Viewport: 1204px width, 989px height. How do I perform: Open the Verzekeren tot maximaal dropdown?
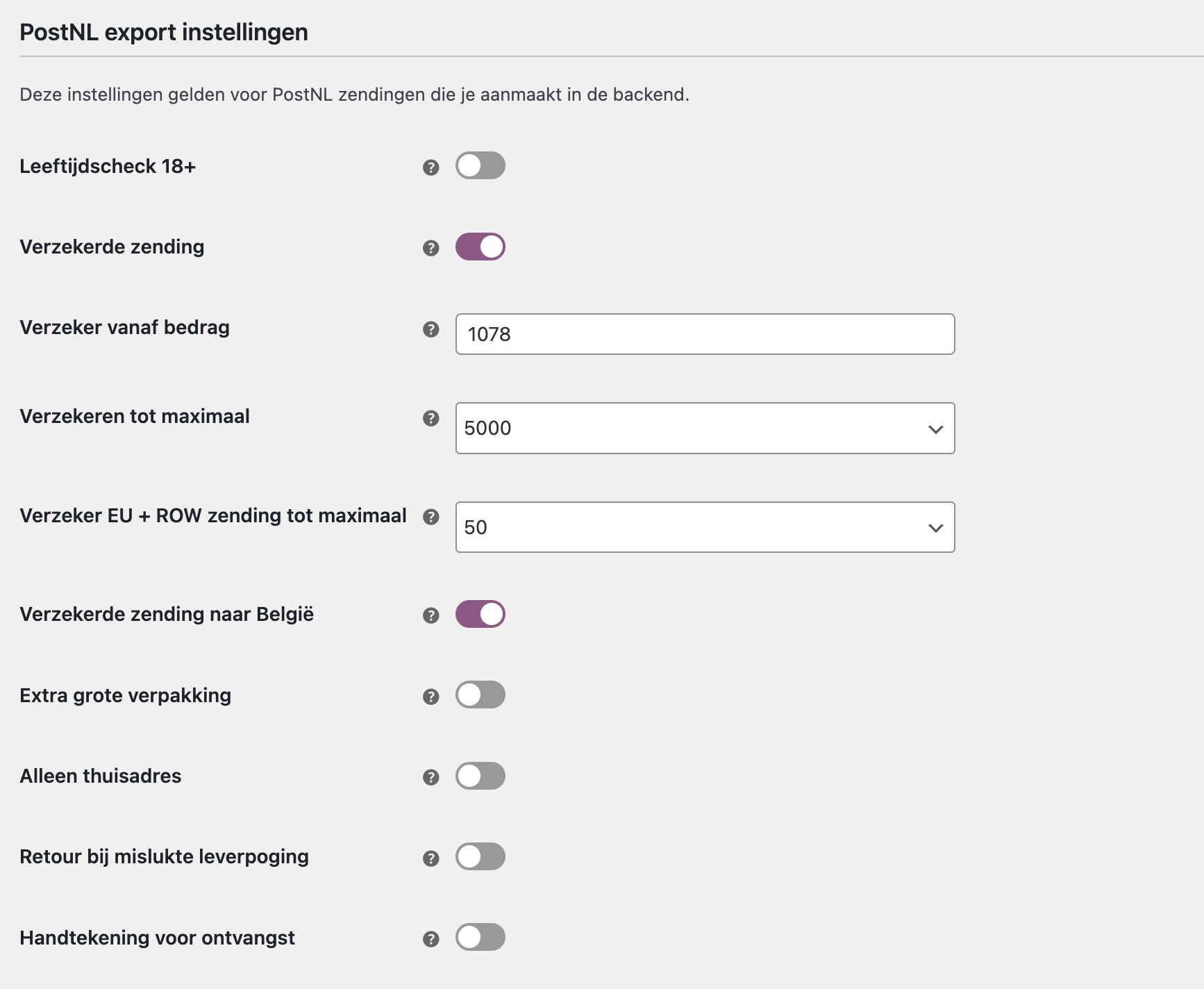[x=937, y=429]
